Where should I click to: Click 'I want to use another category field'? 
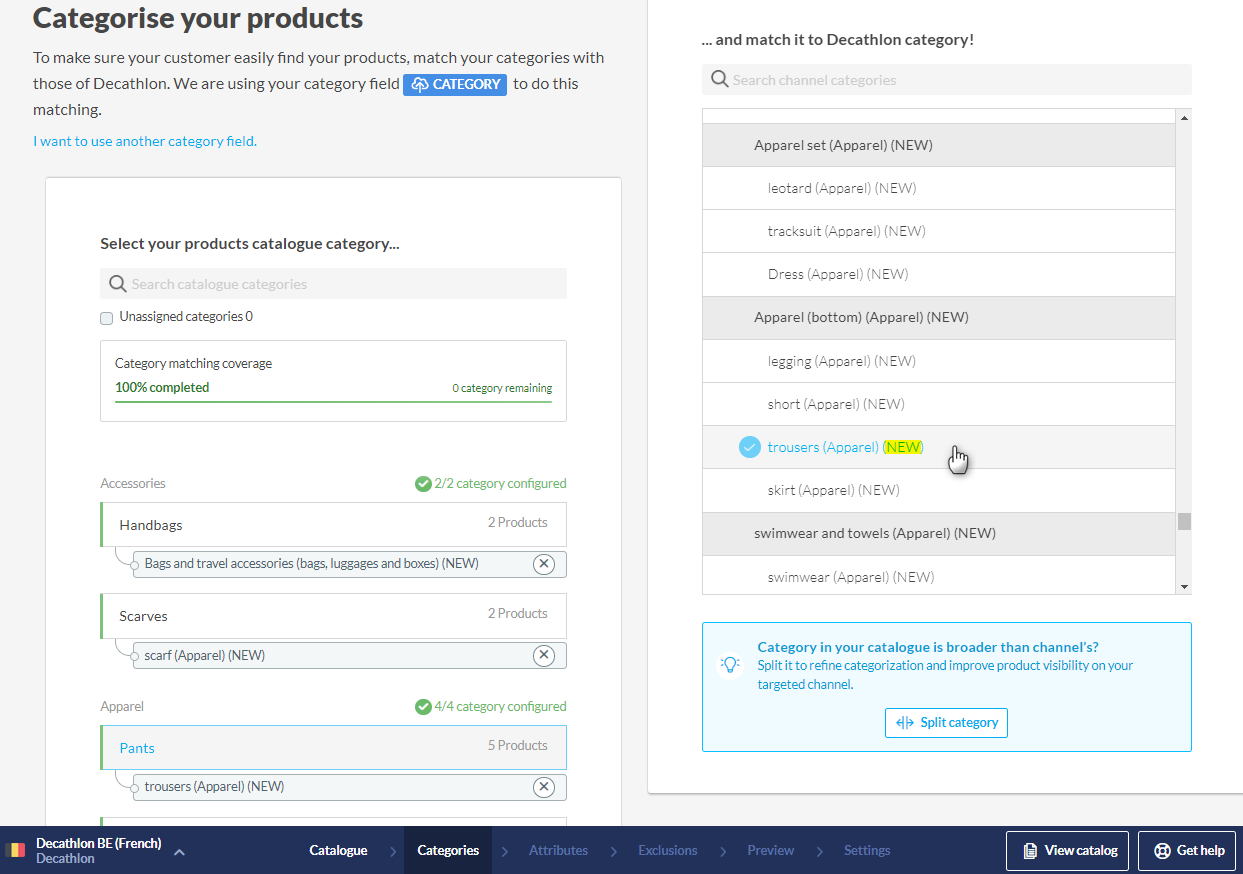pos(145,141)
